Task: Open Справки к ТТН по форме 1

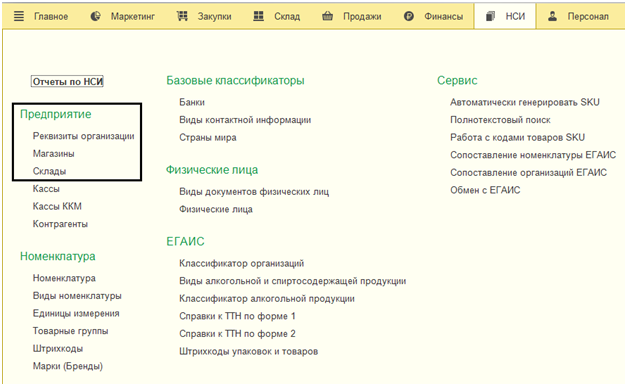Action: [x=237, y=316]
